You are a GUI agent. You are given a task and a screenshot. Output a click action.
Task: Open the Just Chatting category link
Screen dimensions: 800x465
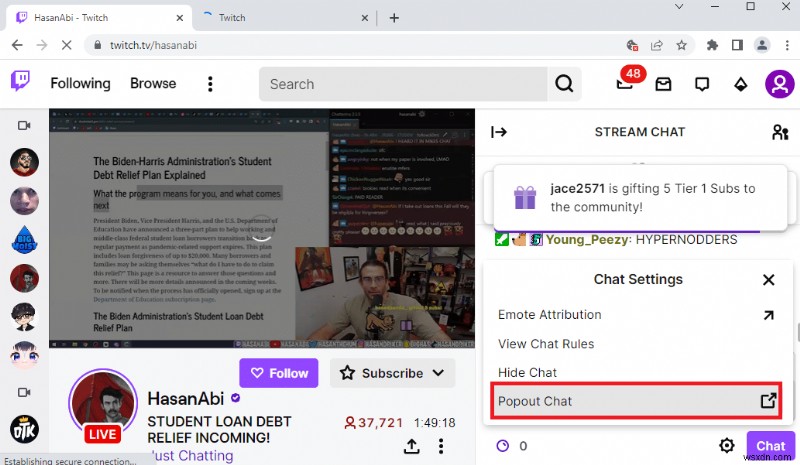[192, 456]
